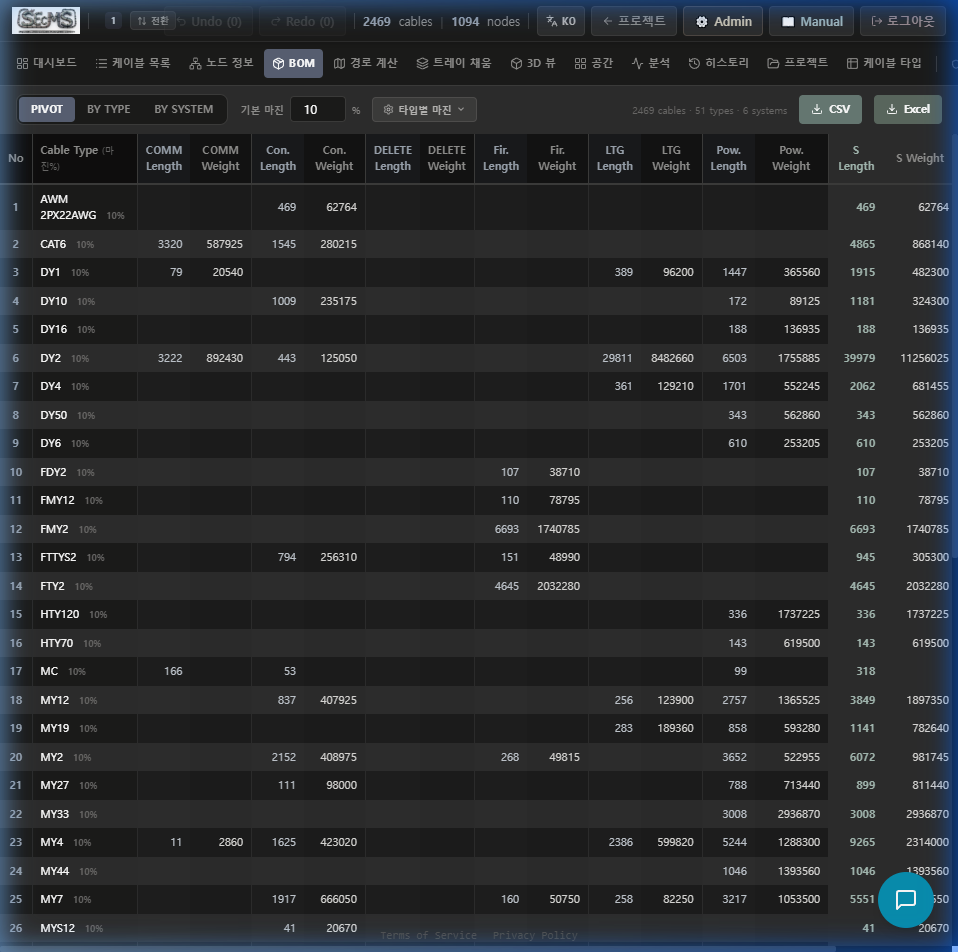This screenshot has width=958, height=952.
Task: Click the Pow. Length column header
Action: pos(728,158)
